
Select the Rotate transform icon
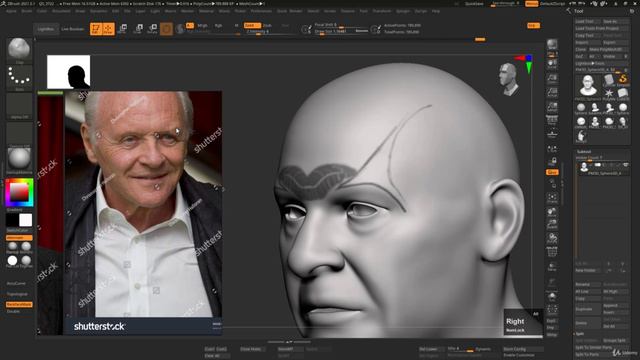(153, 29)
